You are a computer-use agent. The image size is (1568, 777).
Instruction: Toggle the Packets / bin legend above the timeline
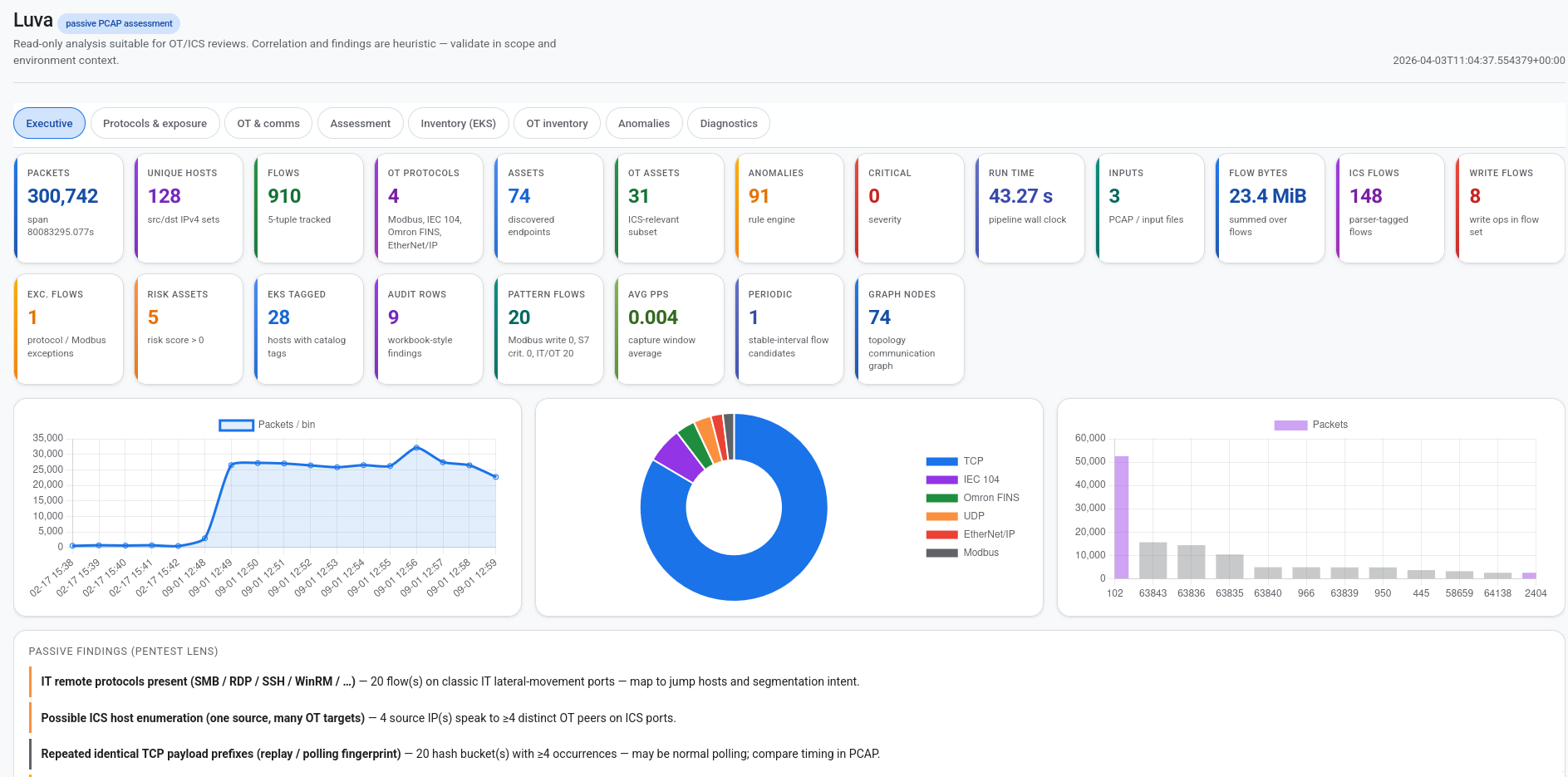[x=266, y=424]
